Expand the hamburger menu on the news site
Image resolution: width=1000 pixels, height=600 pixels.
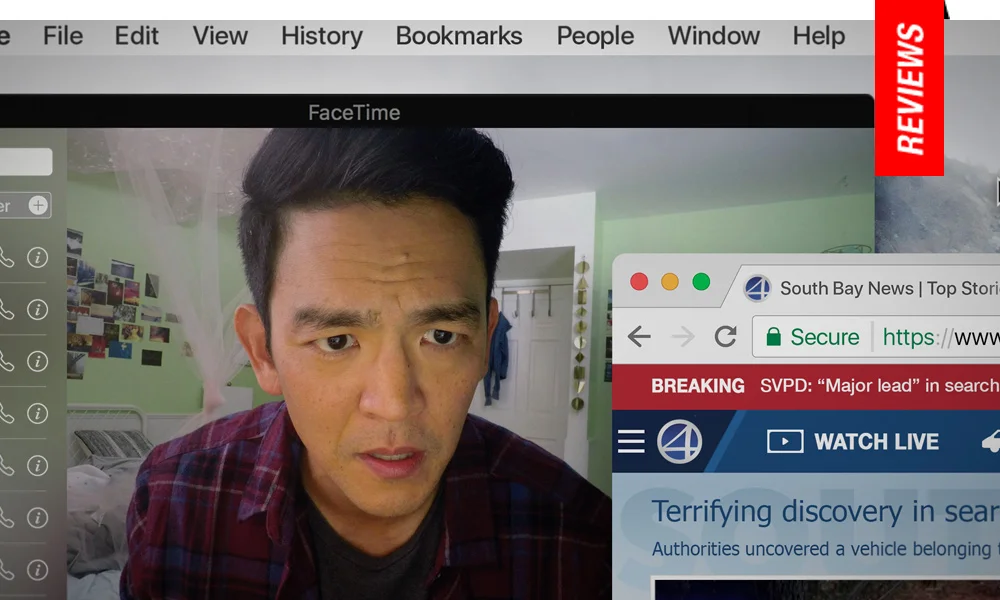point(632,440)
